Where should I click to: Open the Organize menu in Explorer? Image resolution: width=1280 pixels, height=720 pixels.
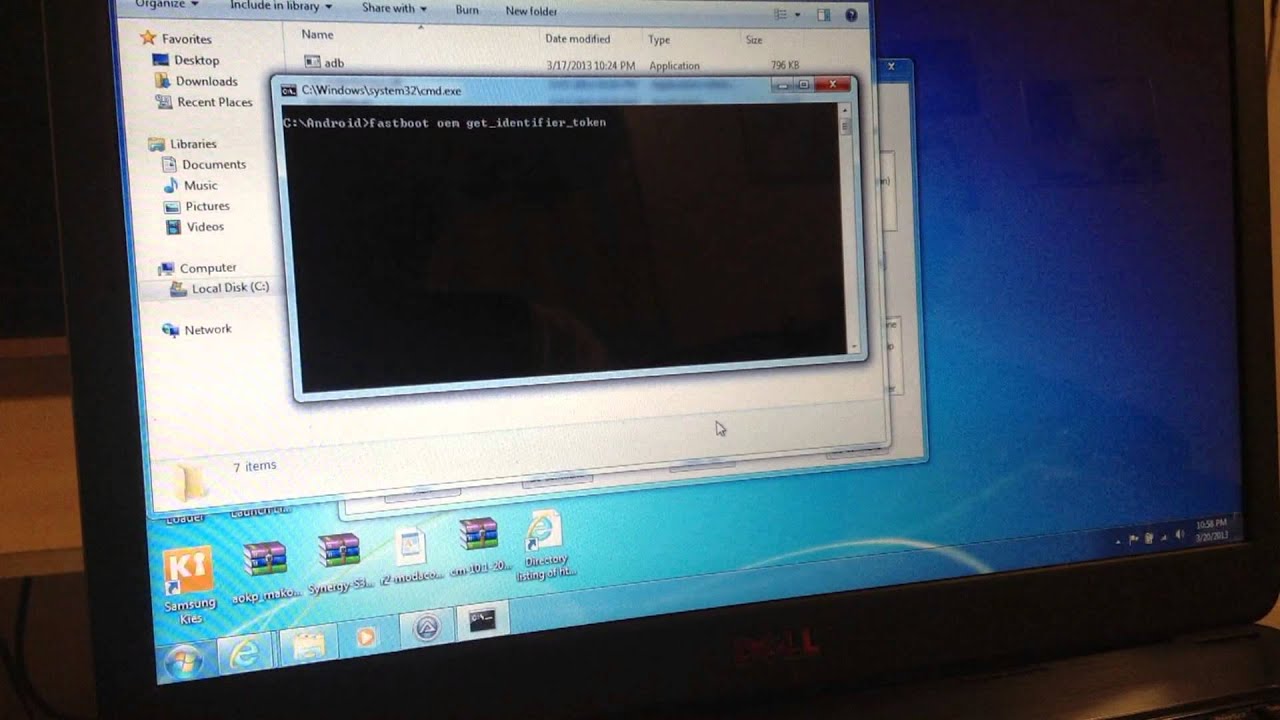[x=166, y=5]
